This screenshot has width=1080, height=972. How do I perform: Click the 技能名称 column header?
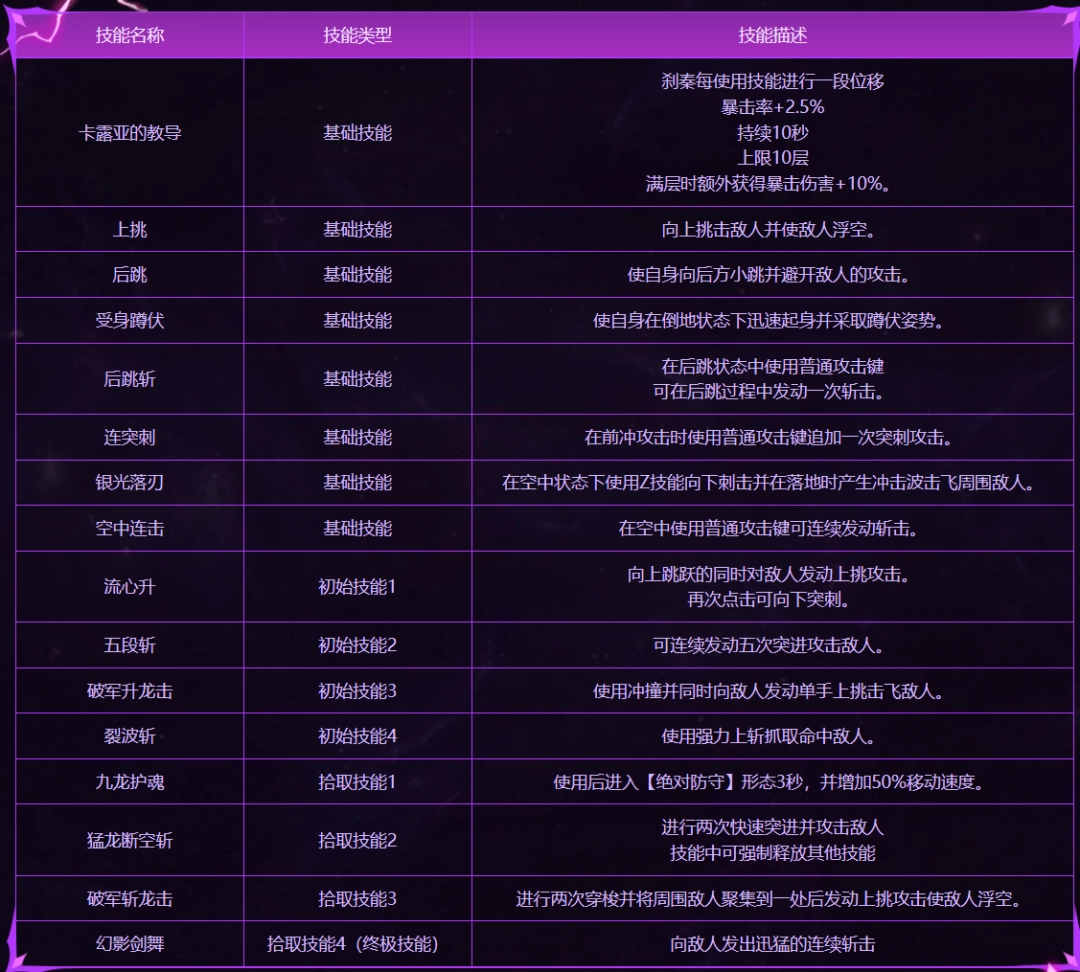tap(129, 35)
